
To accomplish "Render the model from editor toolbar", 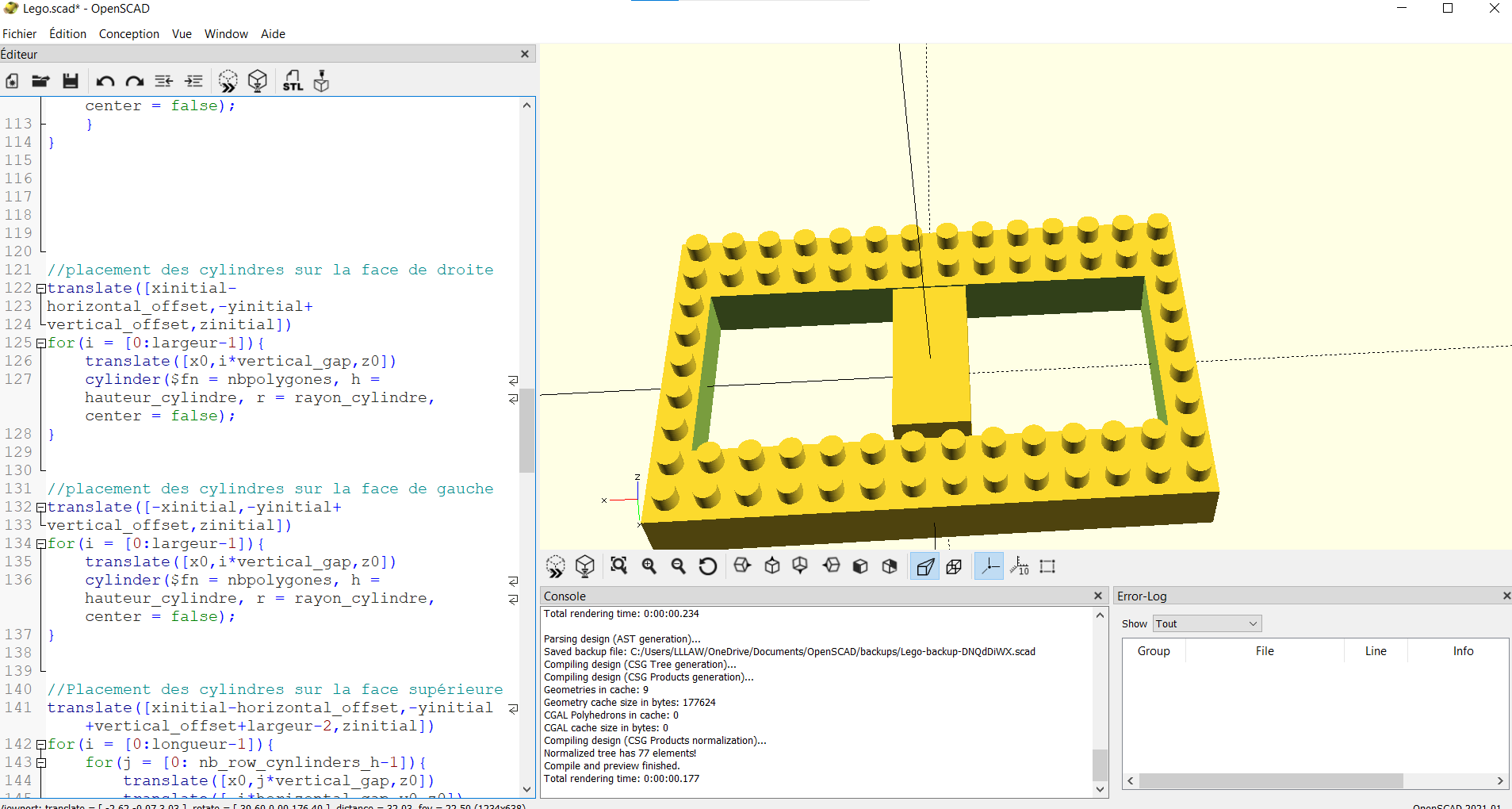I will click(x=258, y=81).
